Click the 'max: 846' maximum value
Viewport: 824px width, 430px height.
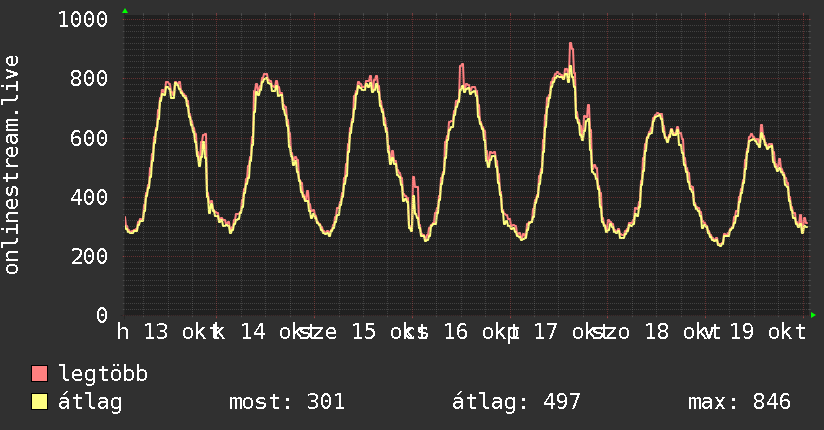point(739,402)
